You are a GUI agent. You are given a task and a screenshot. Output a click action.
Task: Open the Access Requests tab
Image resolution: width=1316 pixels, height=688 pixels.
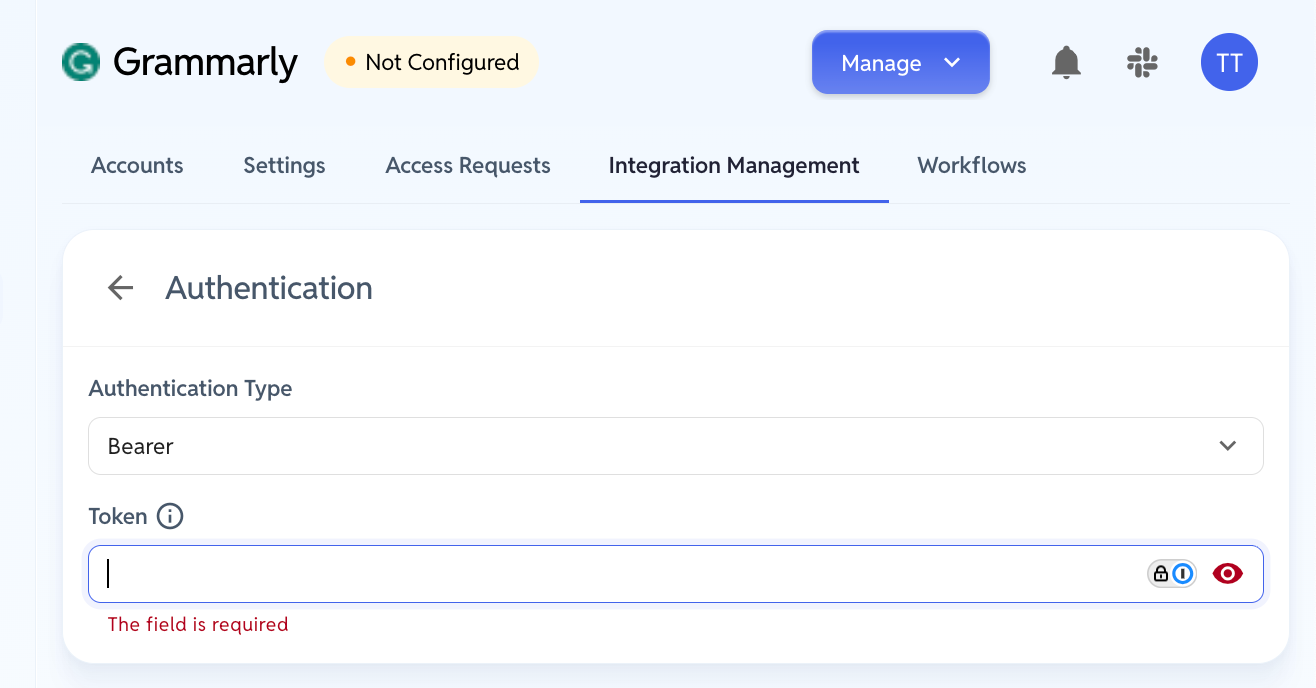coord(468,166)
